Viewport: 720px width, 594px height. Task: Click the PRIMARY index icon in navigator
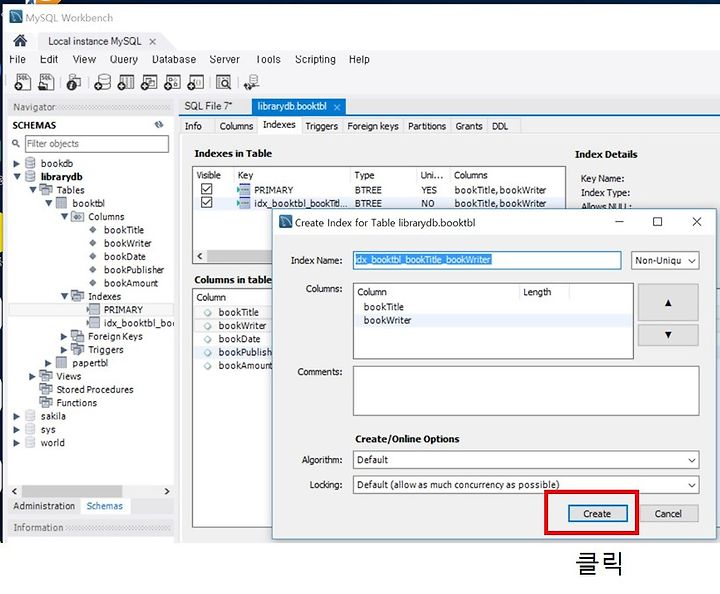tap(94, 309)
